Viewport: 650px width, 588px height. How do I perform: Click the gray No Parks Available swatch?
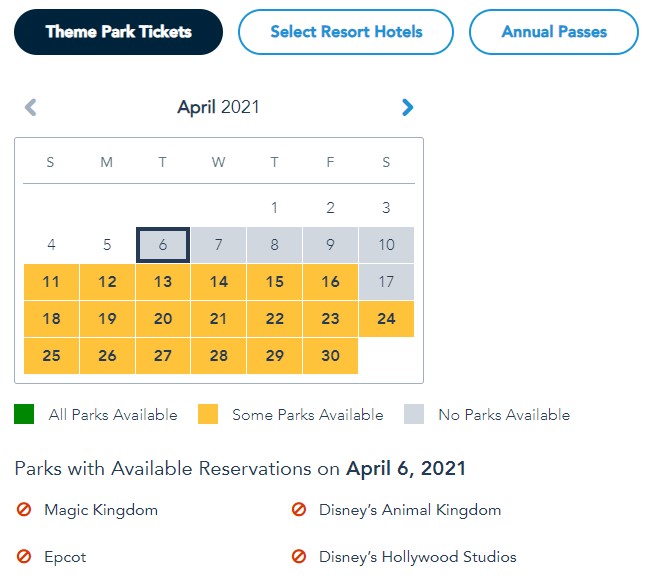point(414,414)
